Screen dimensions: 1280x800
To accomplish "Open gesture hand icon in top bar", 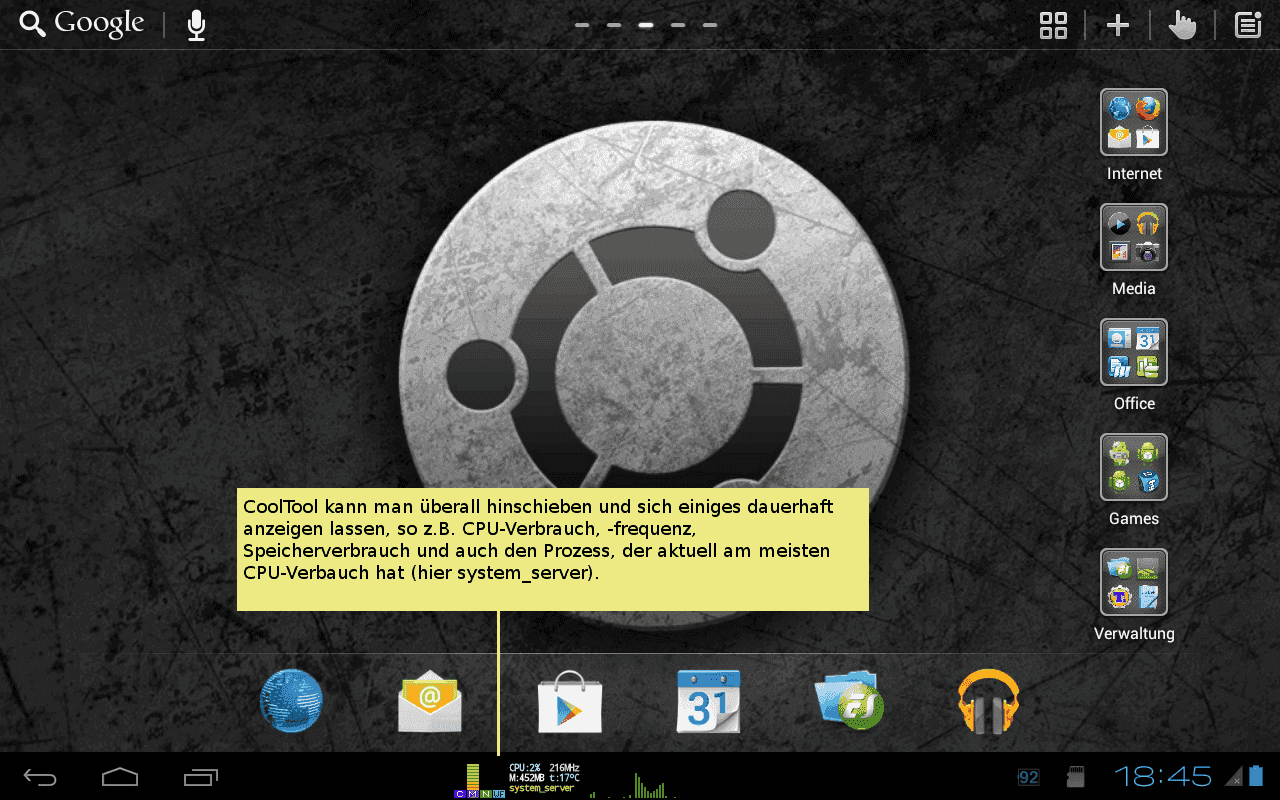I will [1182, 25].
